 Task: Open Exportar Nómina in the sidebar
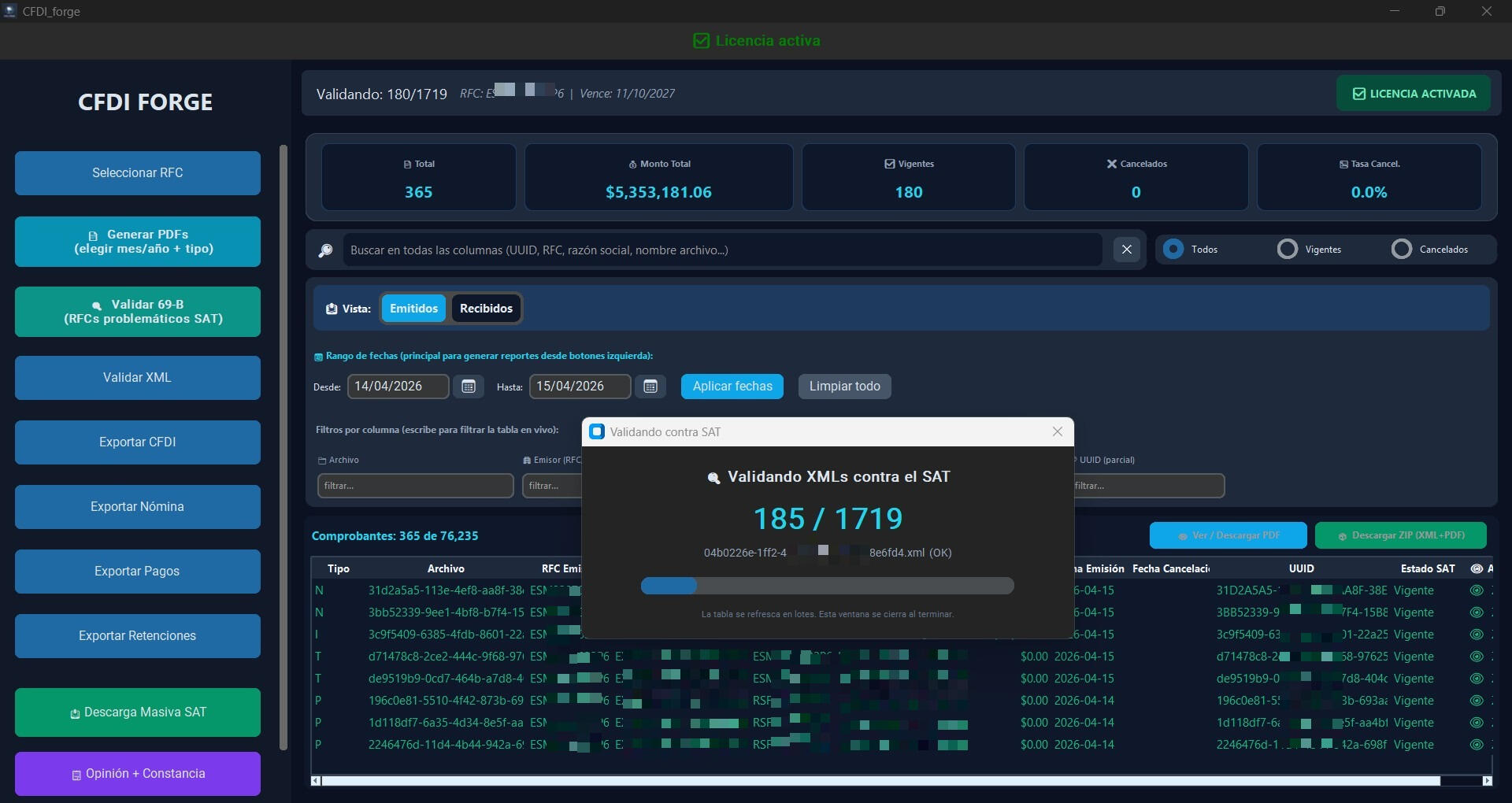(138, 507)
